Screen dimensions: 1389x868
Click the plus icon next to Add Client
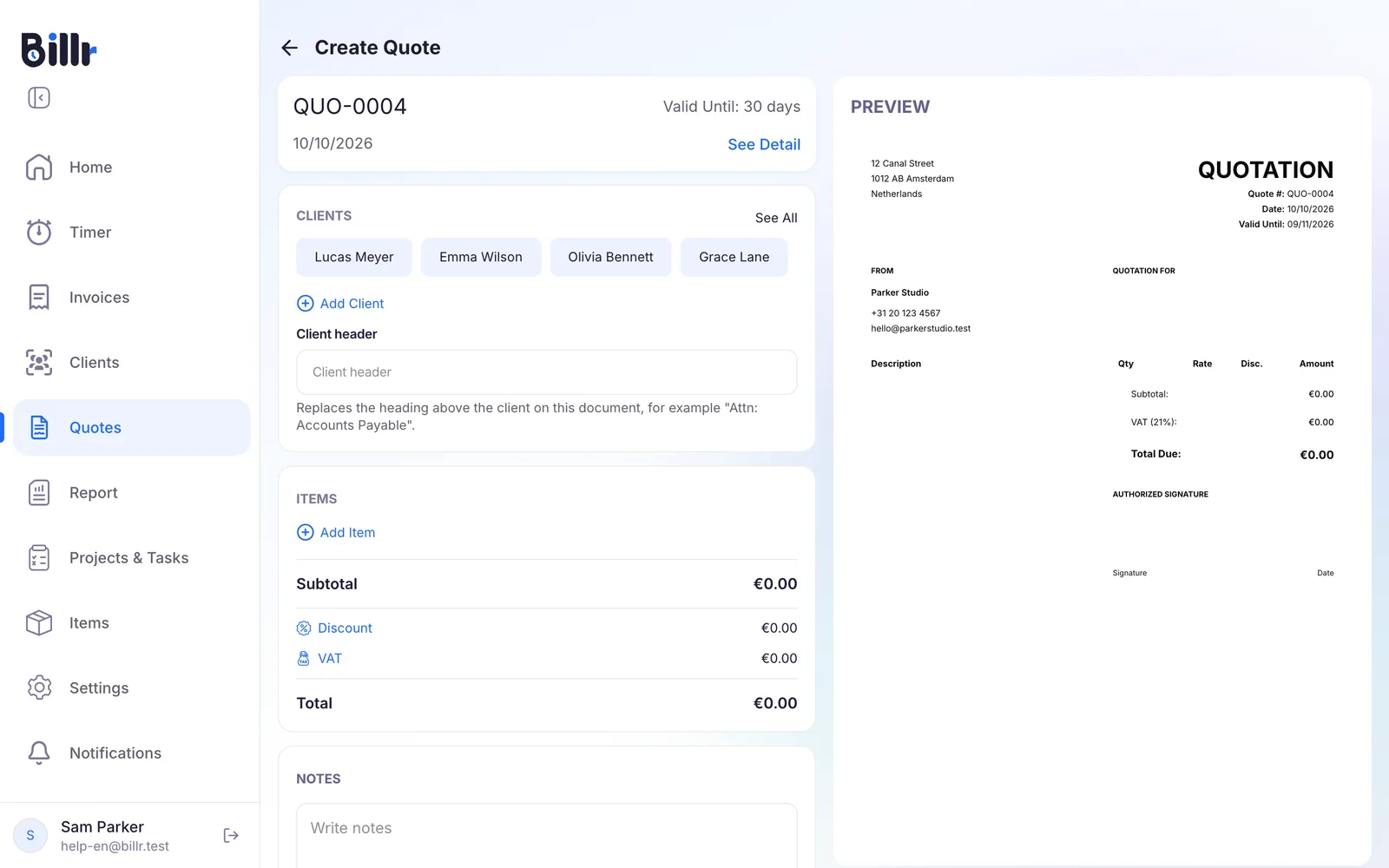click(x=306, y=303)
